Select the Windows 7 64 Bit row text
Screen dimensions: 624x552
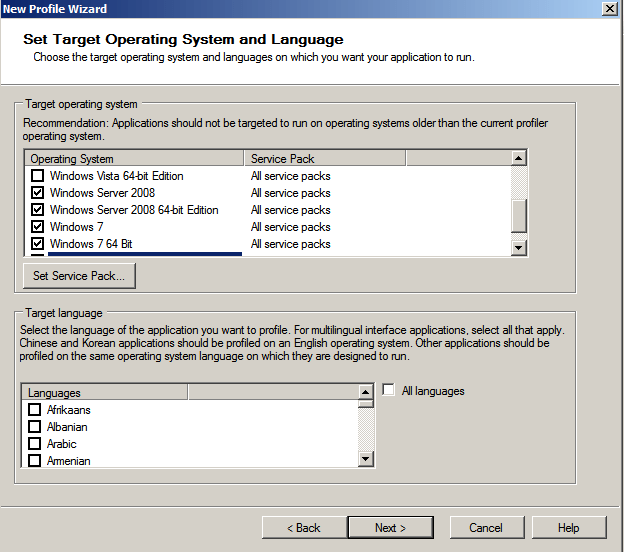[91, 244]
